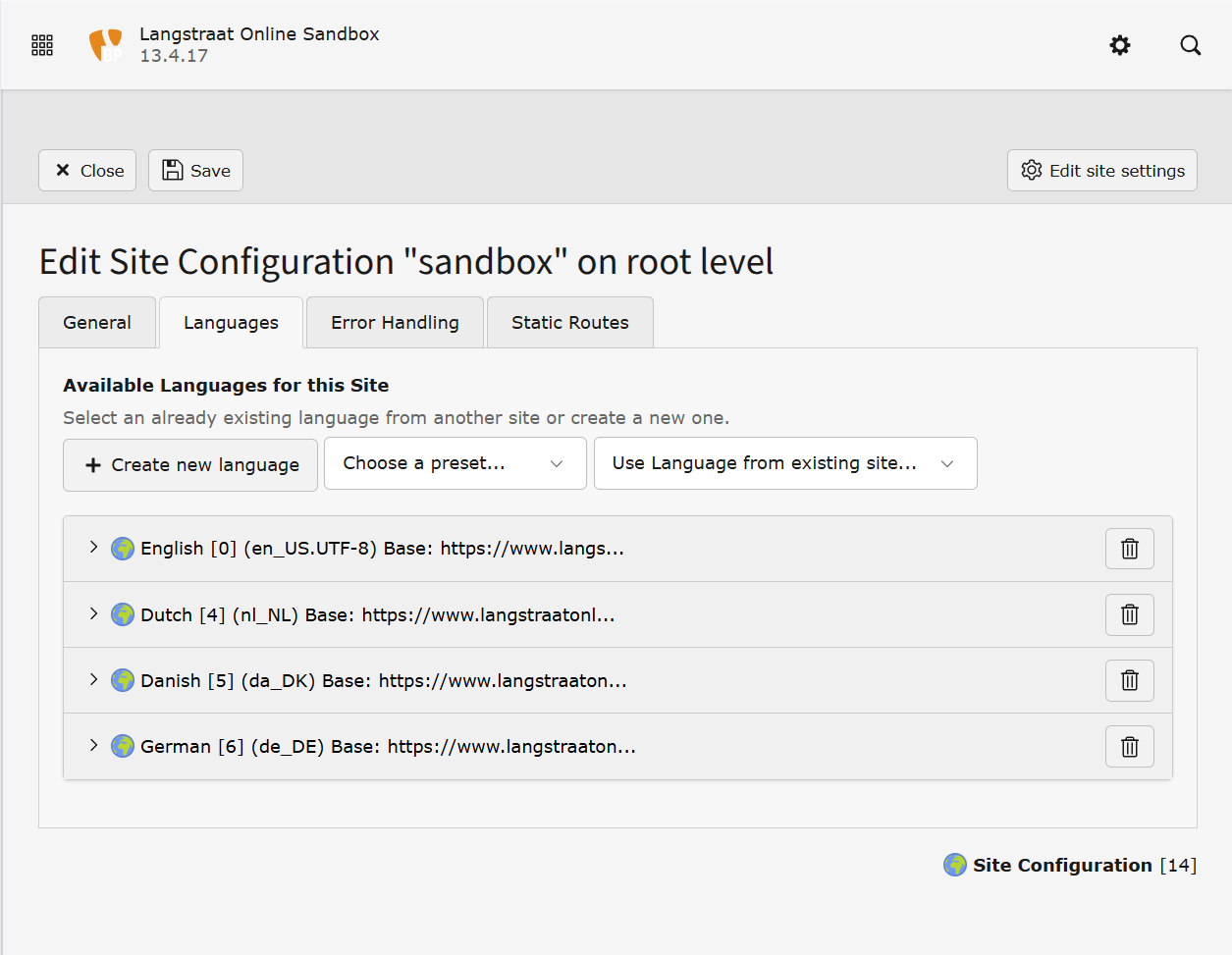Expand the English [0] language row
The width and height of the screenshot is (1232, 955).
[x=93, y=548]
